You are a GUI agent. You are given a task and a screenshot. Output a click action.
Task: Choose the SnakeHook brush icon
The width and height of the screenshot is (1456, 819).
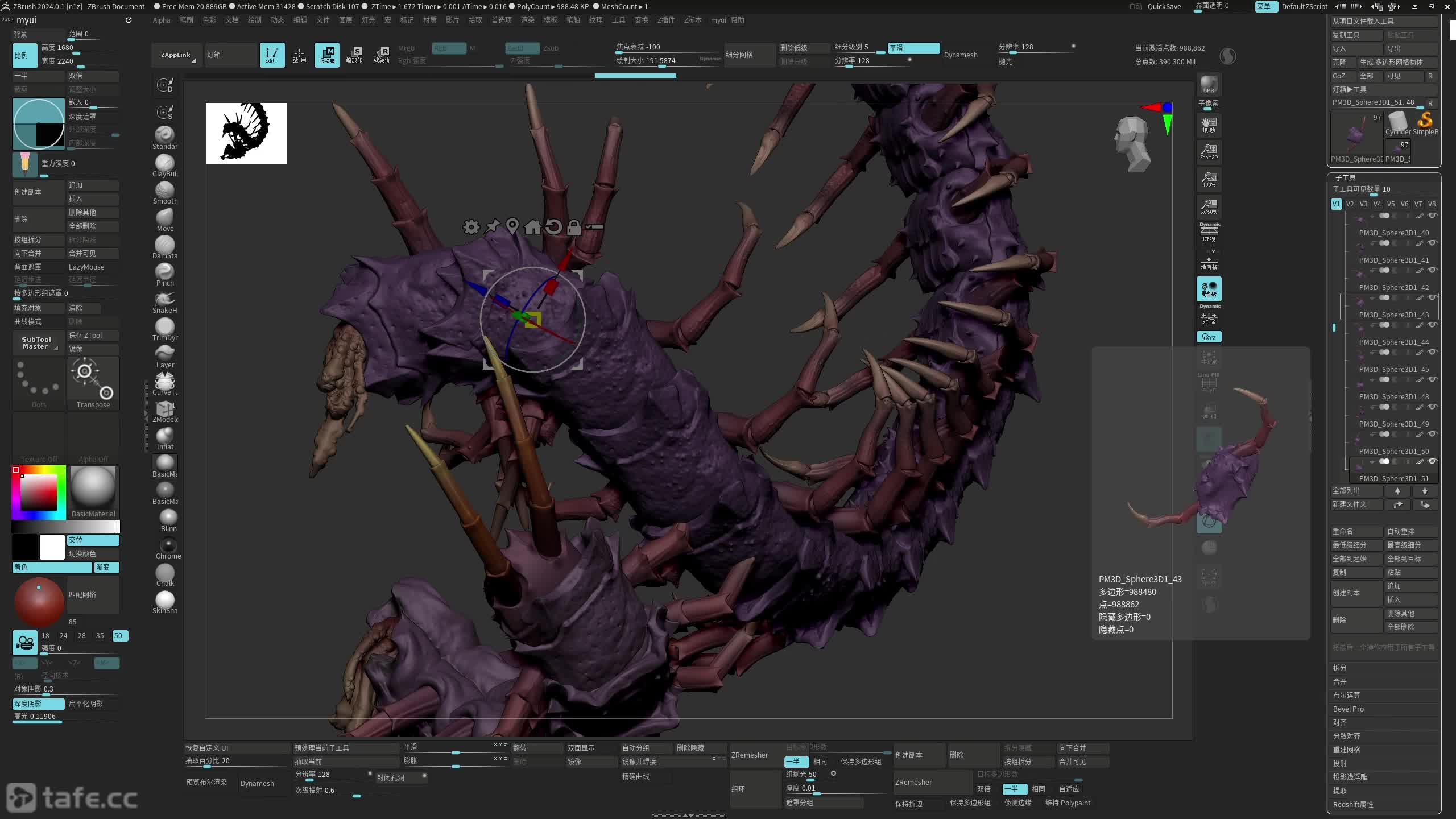(164, 301)
